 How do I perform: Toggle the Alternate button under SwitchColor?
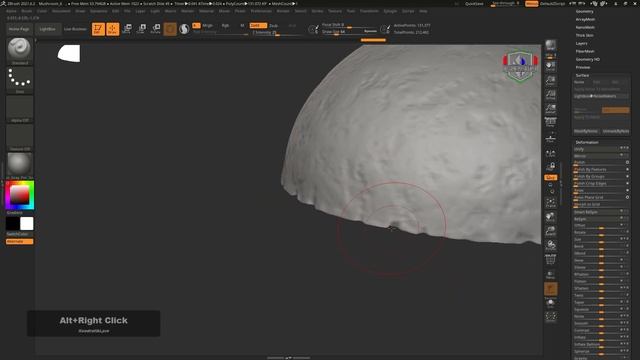[x=20, y=241]
